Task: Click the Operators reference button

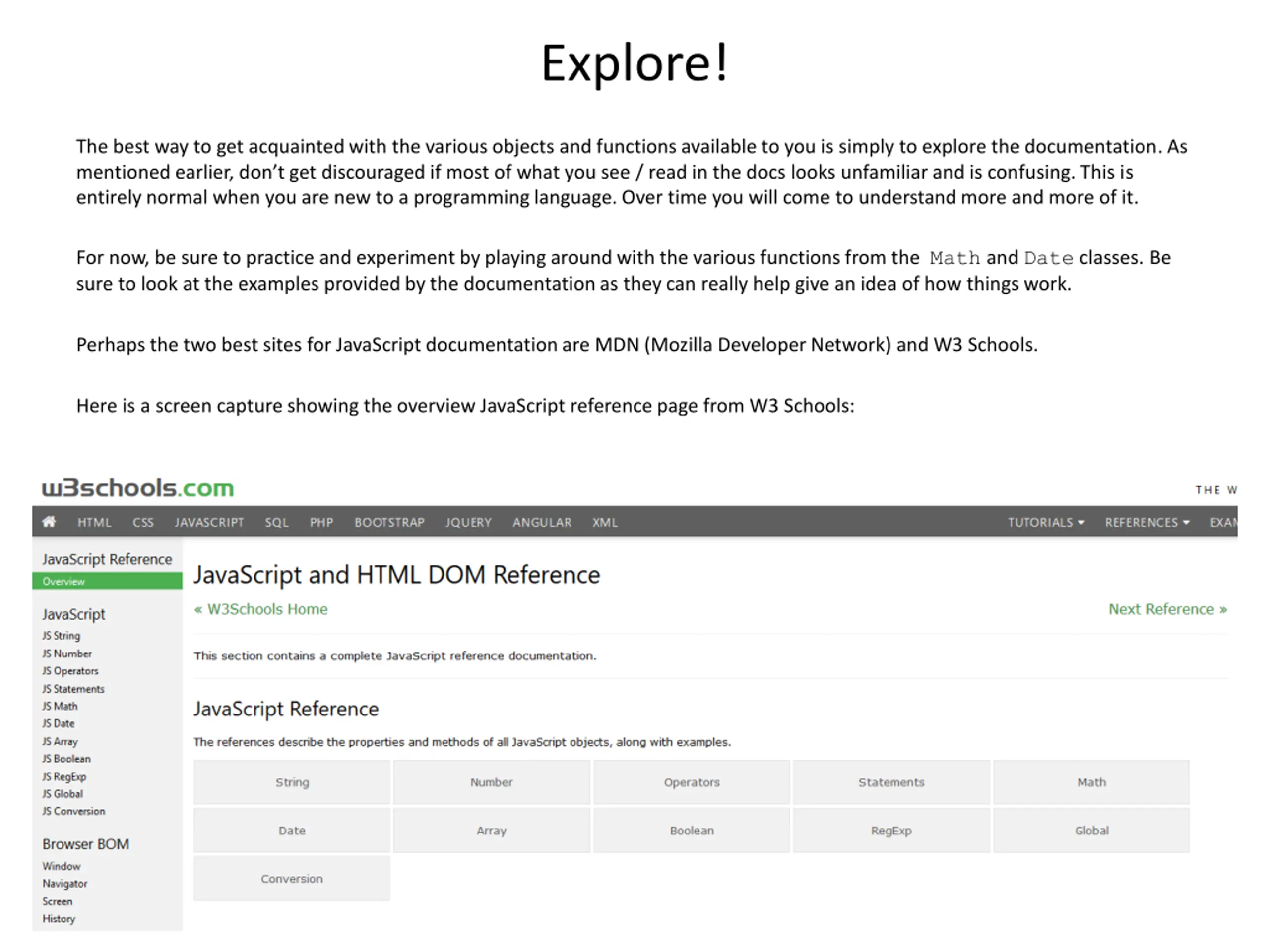Action: [691, 782]
